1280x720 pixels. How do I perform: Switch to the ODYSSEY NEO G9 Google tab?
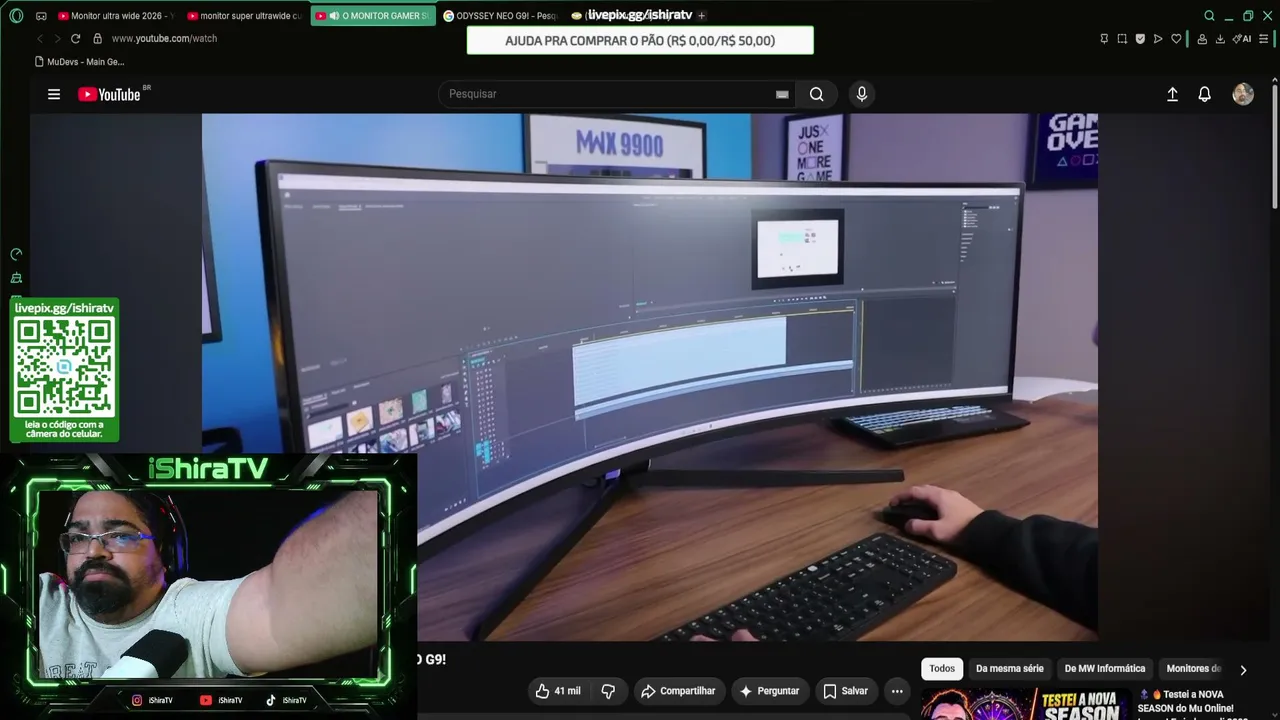coord(500,16)
